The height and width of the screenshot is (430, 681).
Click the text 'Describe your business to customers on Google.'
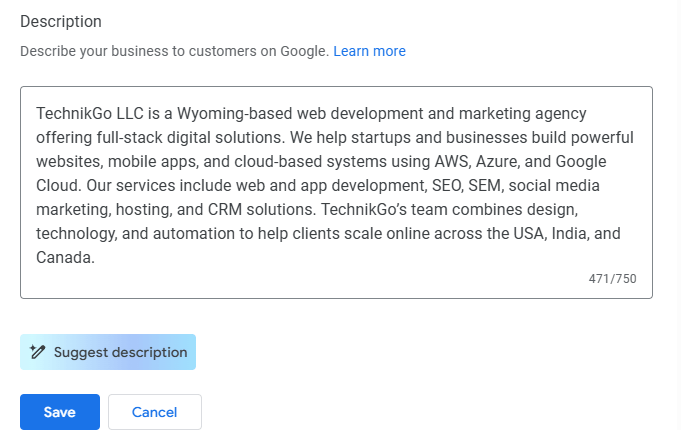pyautogui.click(x=175, y=51)
